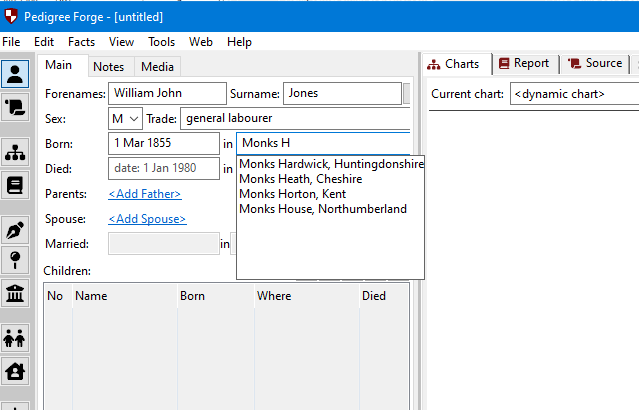Pick Monks Hardwick, Huntingdonshire suggestion
Screen dimensions: 639x410
(x=331, y=164)
